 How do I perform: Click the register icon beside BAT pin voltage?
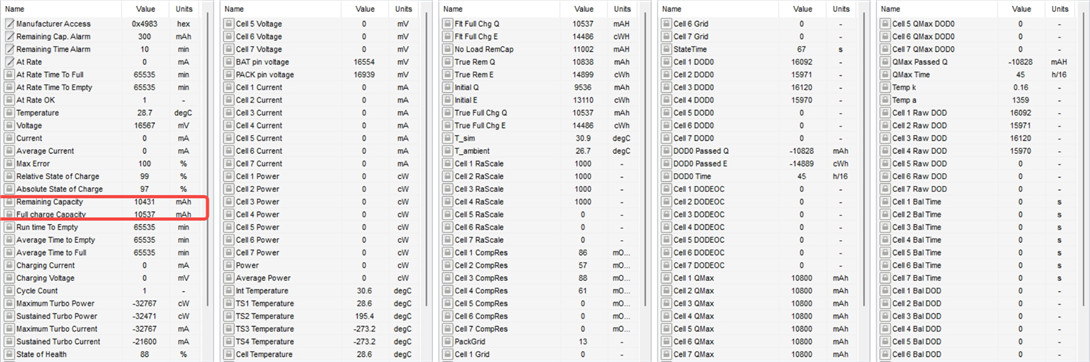(229, 62)
